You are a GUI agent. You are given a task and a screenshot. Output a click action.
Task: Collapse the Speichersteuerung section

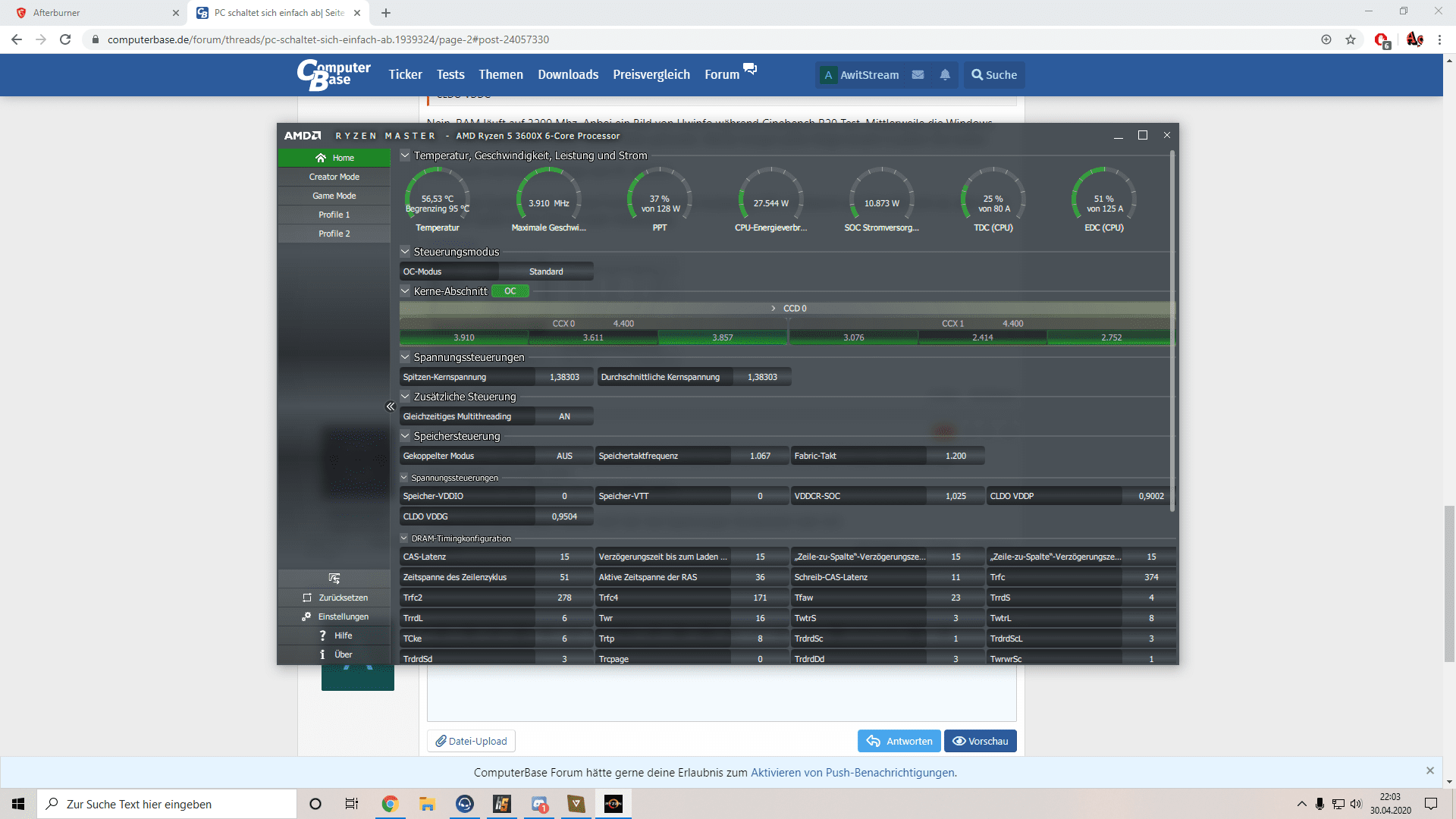[x=405, y=436]
